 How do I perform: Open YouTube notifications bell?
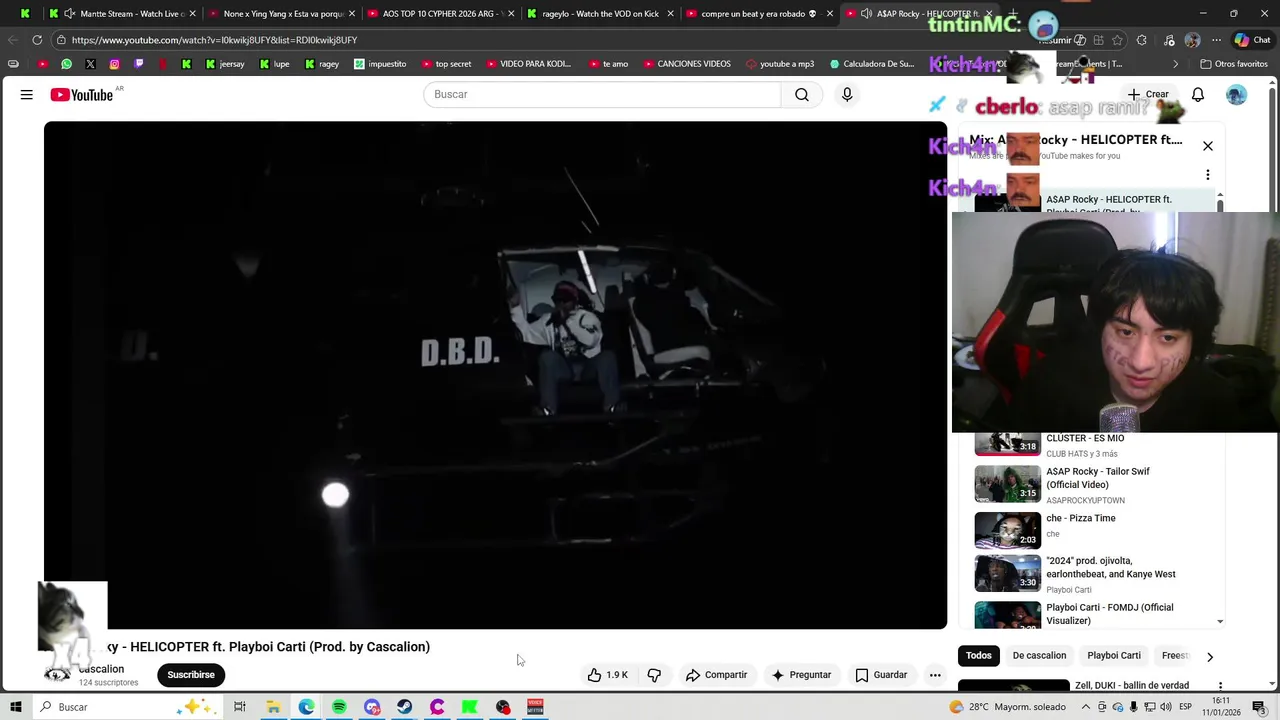1198,94
